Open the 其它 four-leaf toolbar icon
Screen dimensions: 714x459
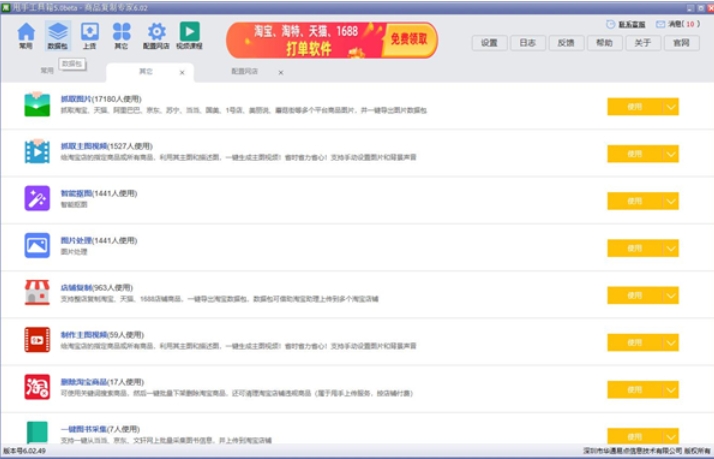pos(122,36)
